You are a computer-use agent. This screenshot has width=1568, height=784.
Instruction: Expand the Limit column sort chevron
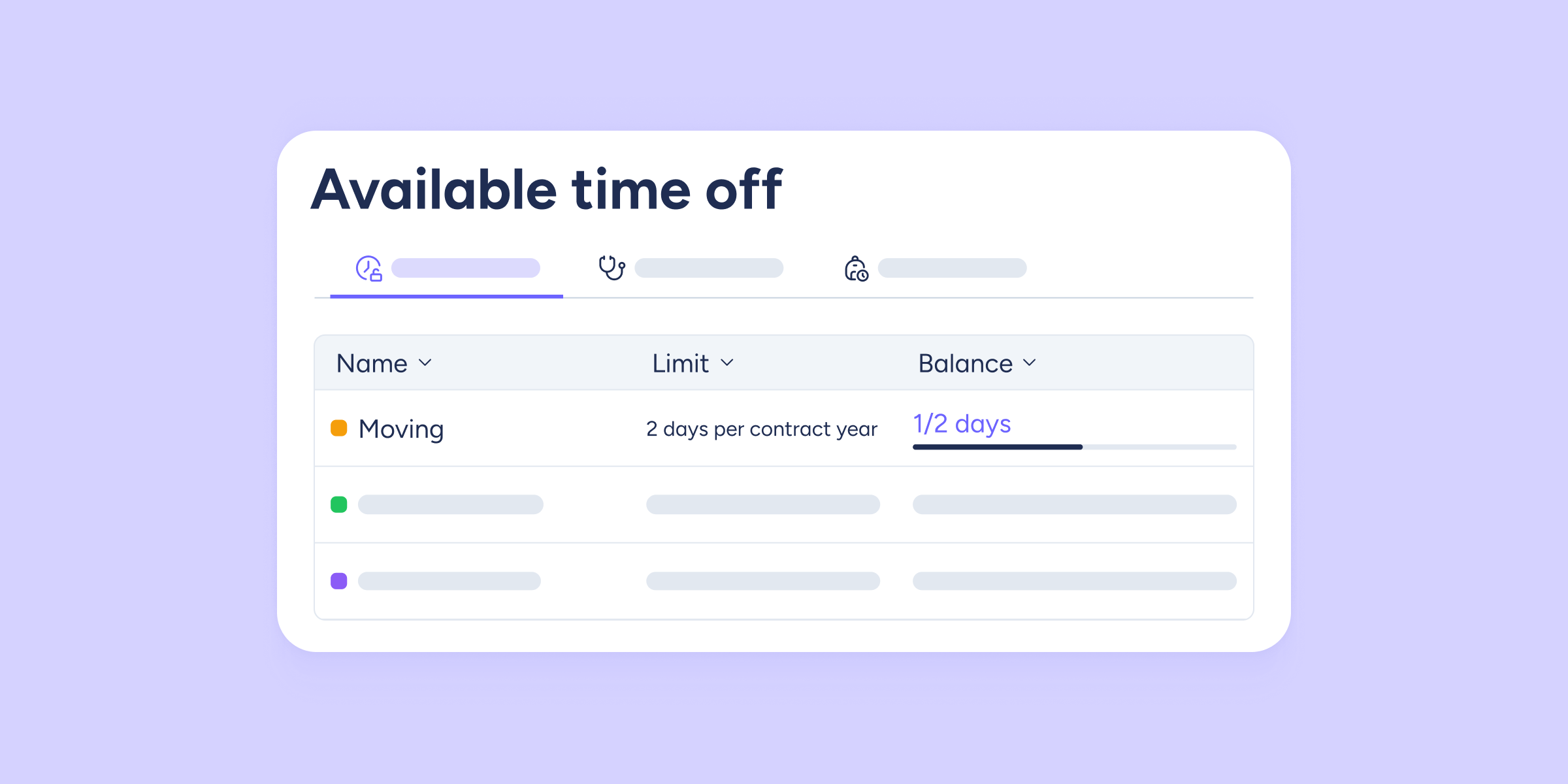[x=727, y=363]
